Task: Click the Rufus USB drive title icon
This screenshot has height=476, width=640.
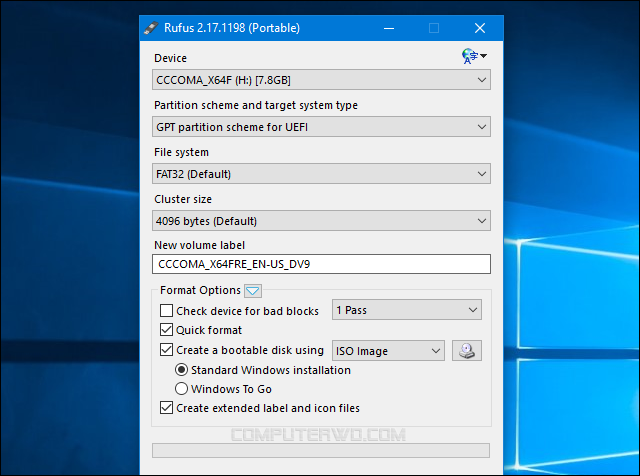Action: click(151, 28)
